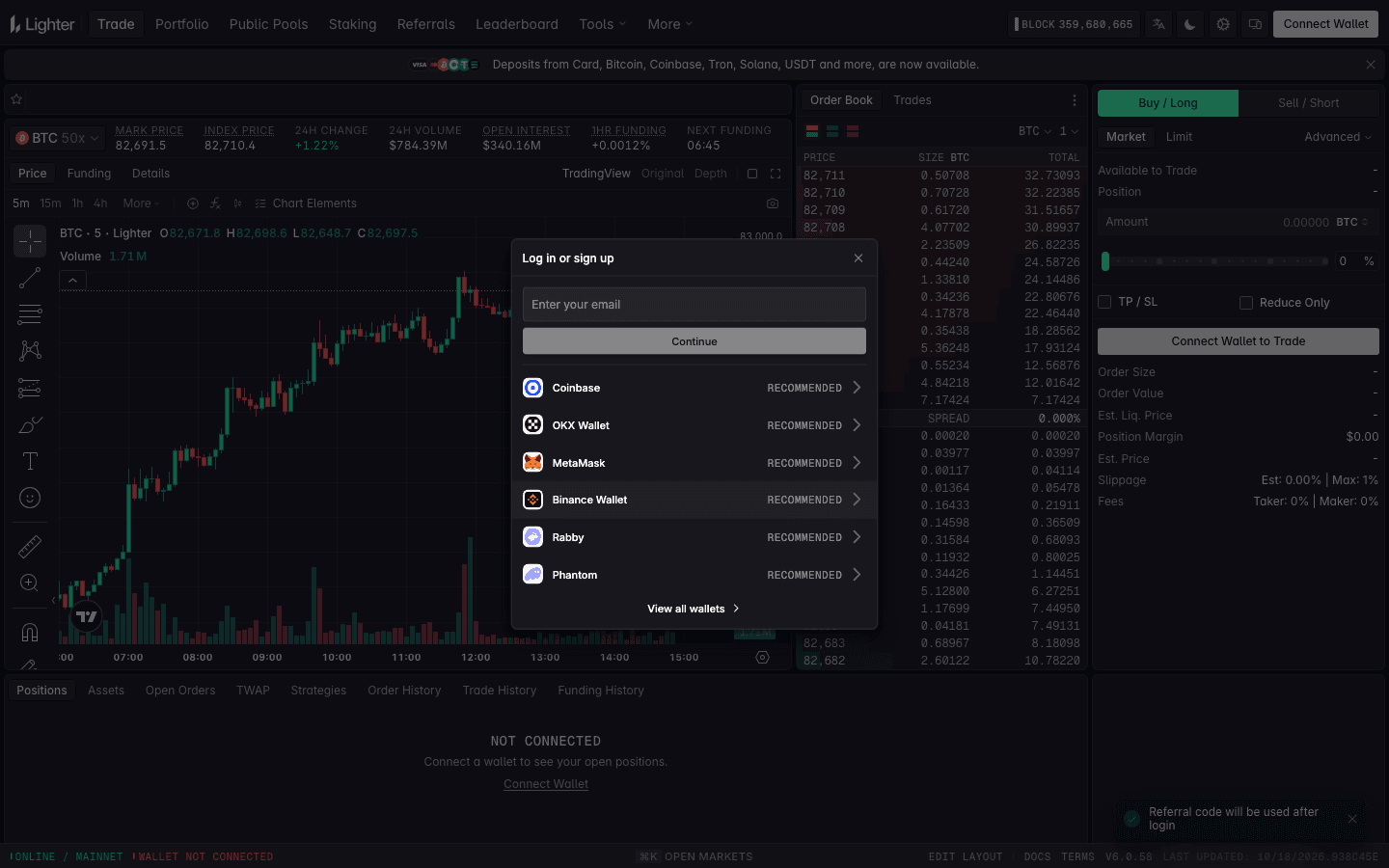Expand chart to fullscreen mode
This screenshot has height=868, width=1389.
pos(776,174)
